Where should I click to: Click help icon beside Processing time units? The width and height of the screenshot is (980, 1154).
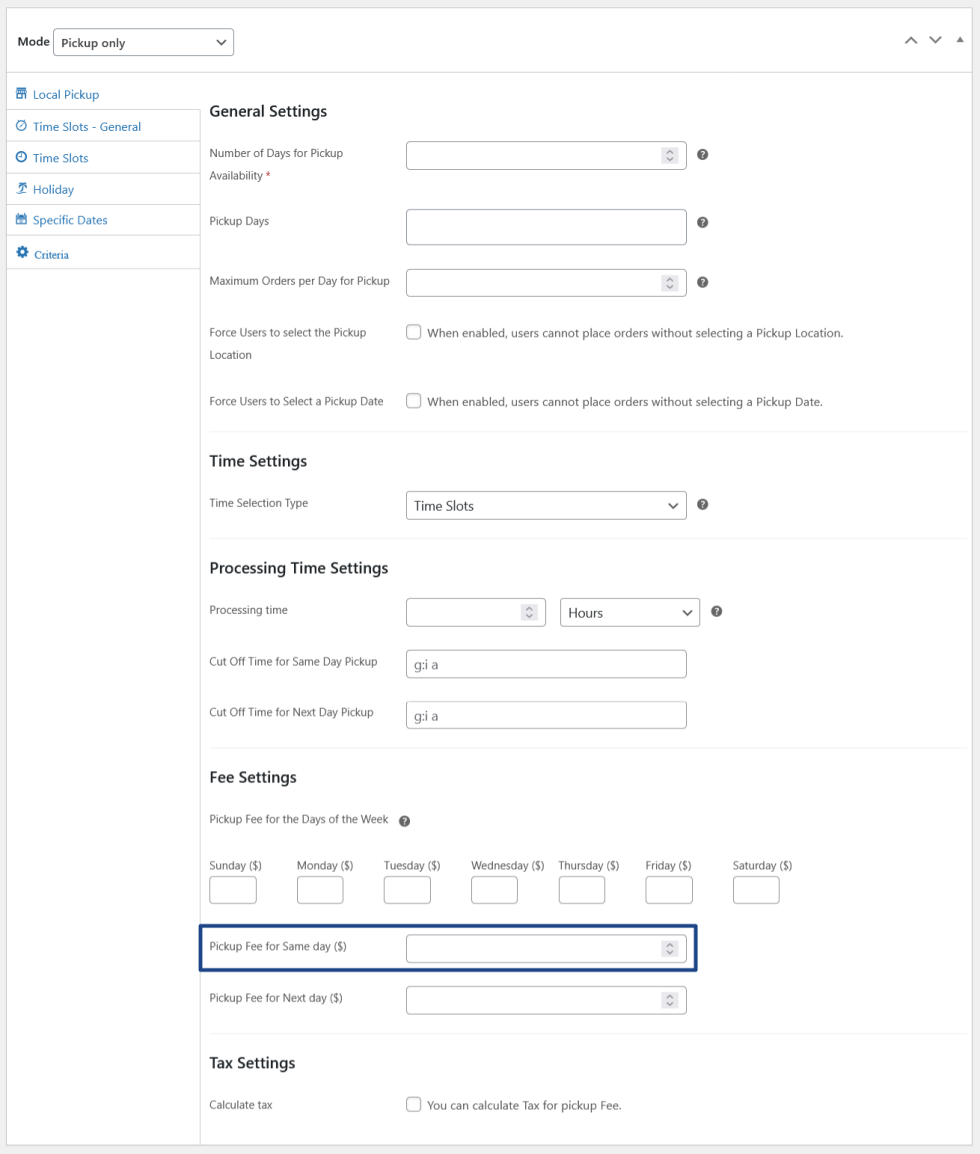[x=716, y=611]
